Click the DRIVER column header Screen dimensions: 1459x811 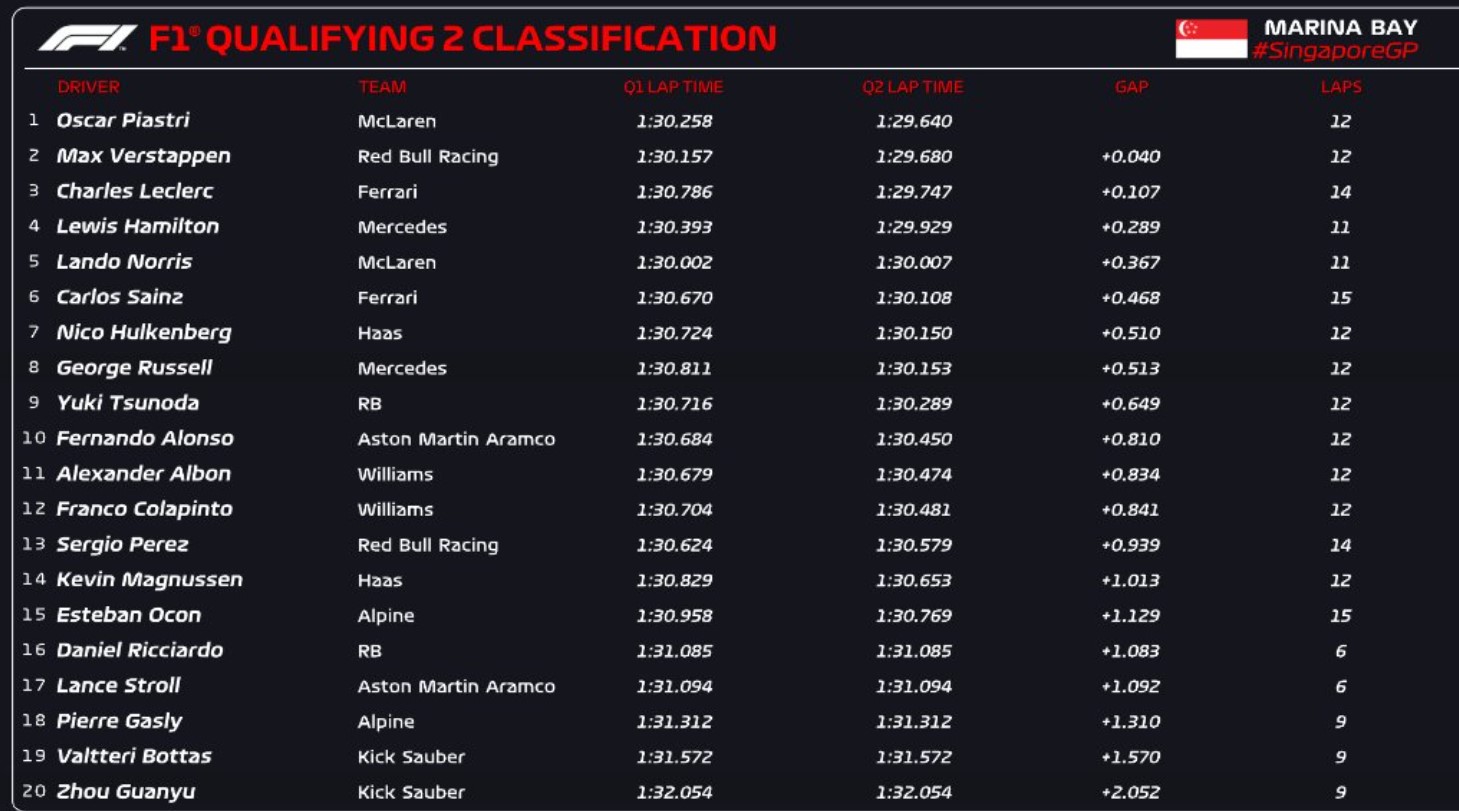[x=88, y=87]
